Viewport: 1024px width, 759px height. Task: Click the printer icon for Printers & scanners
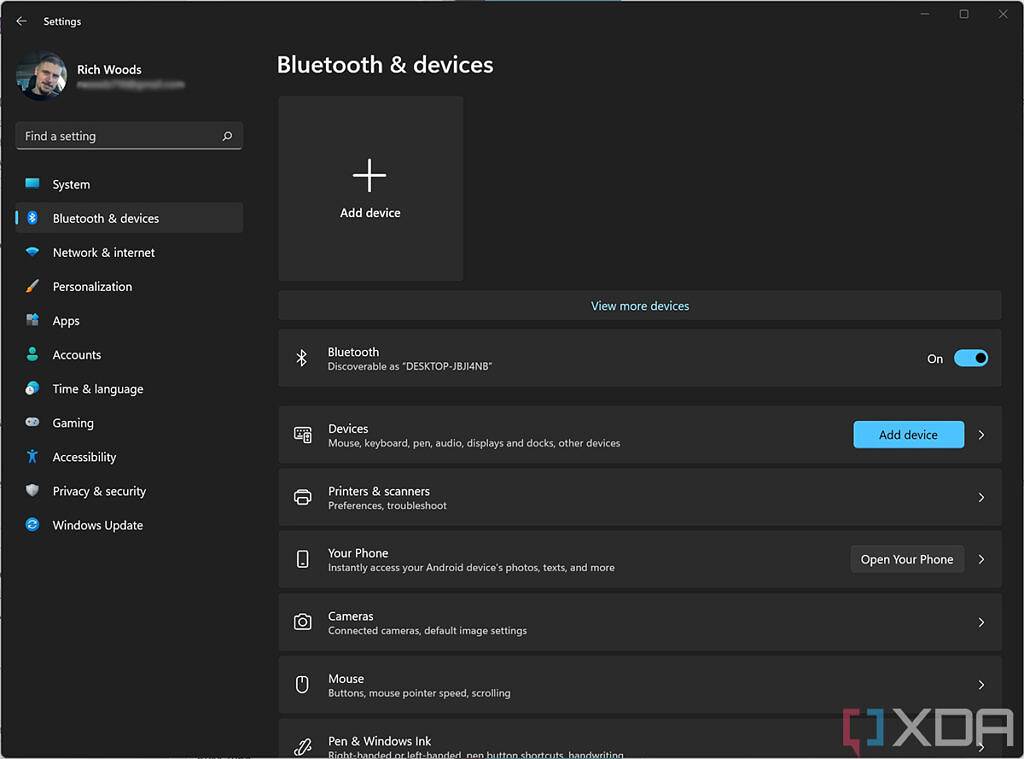[302, 497]
